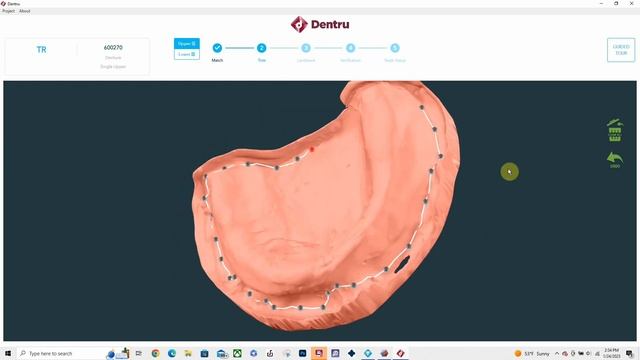Open the About menu
This screenshot has width=640, height=360.
tap(24, 11)
